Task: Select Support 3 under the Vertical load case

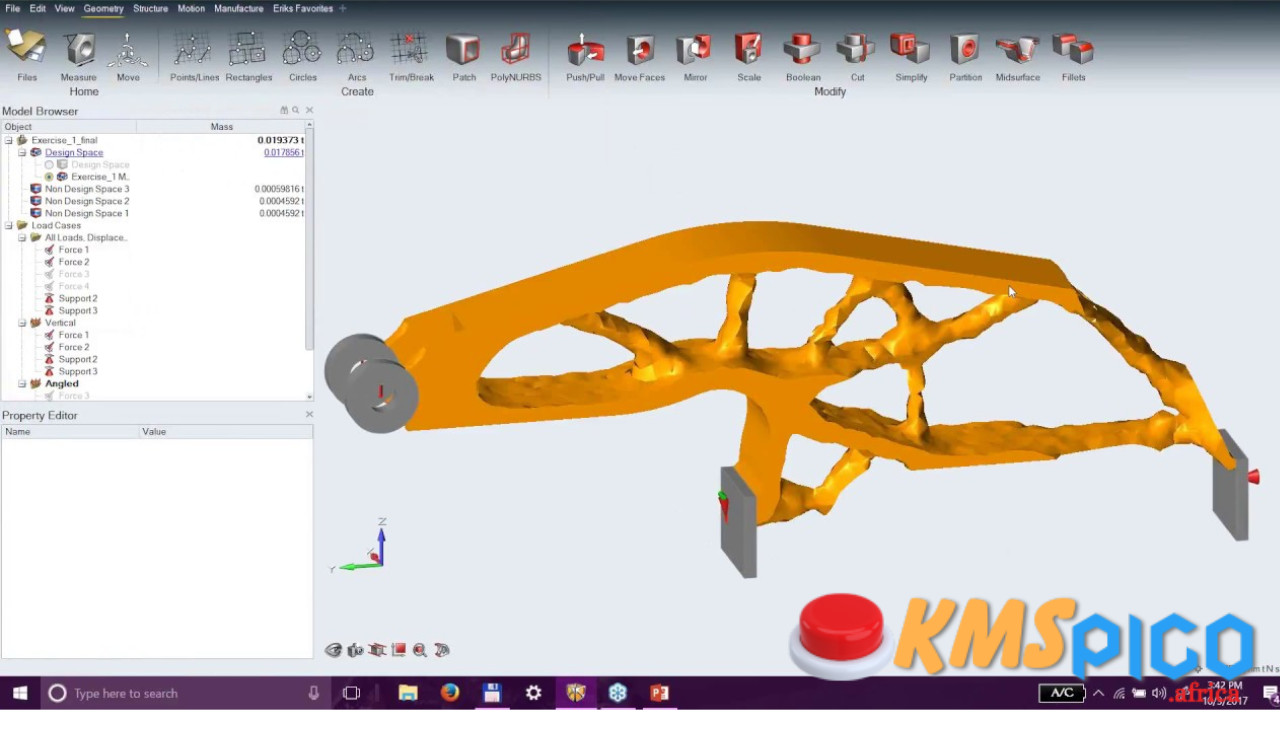Action: (78, 372)
